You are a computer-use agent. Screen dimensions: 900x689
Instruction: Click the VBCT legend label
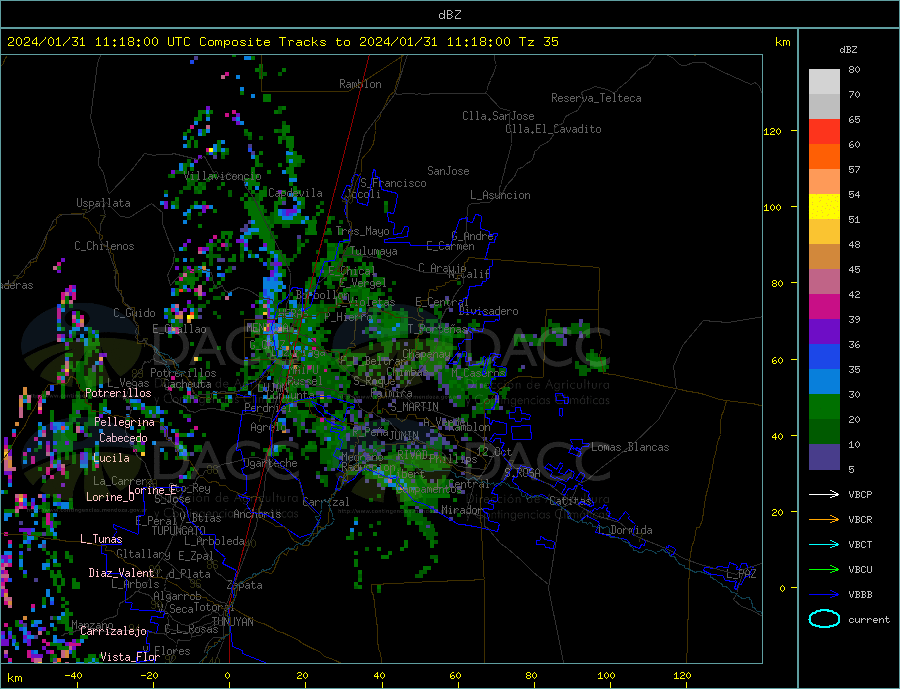[x=860, y=544]
